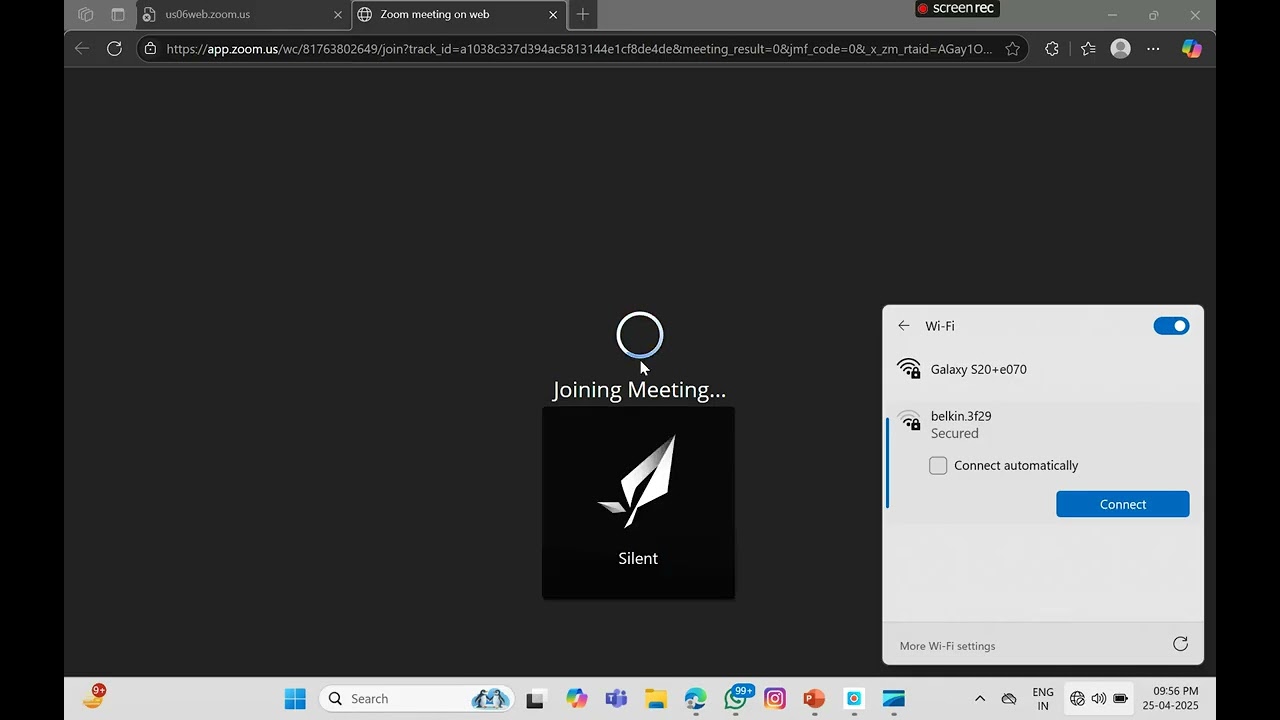Open the workspaces icon in Edge
The image size is (1280, 720).
pos(86,15)
